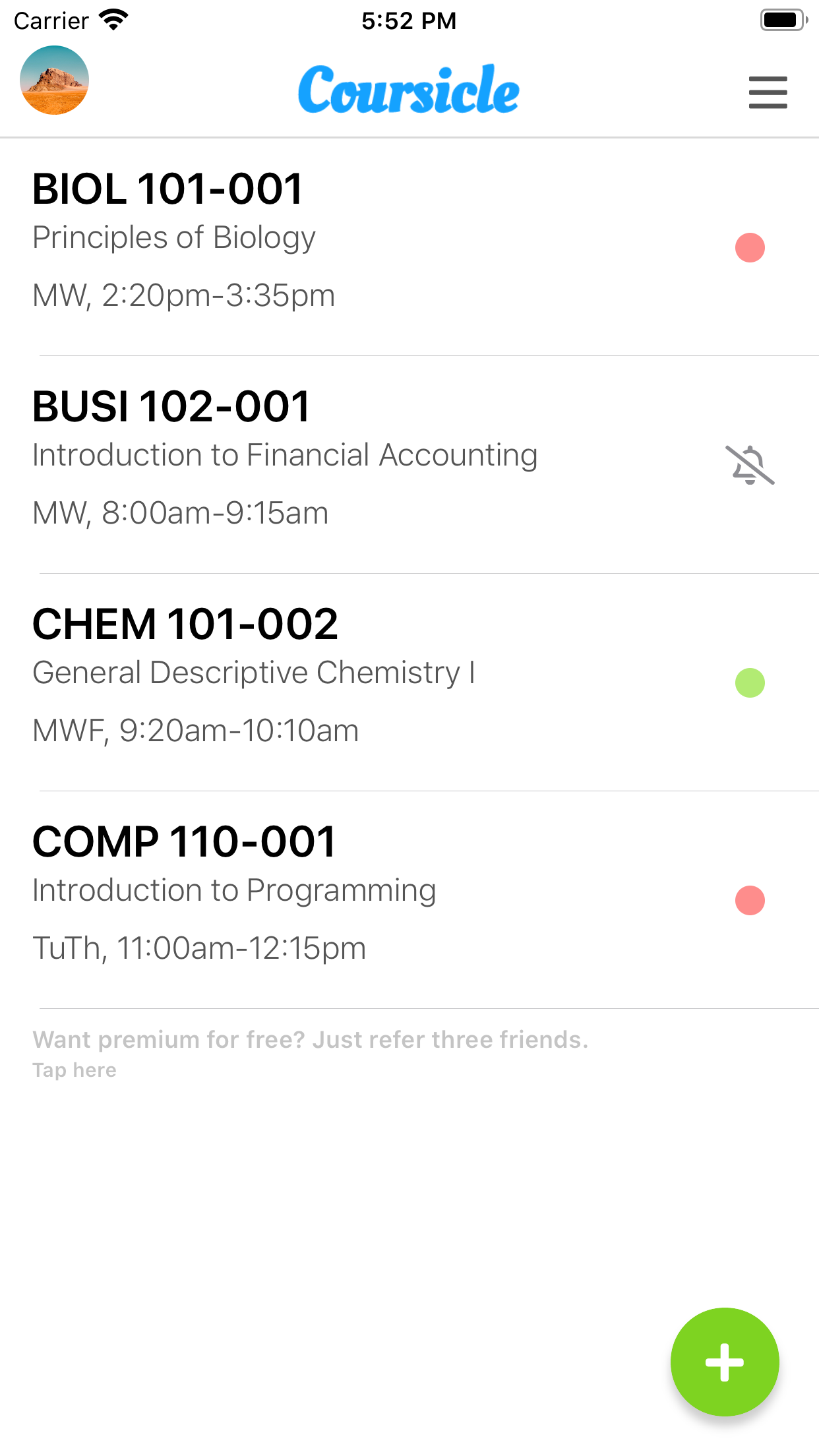Tap Introduction to Financial Accounting name

point(285,455)
